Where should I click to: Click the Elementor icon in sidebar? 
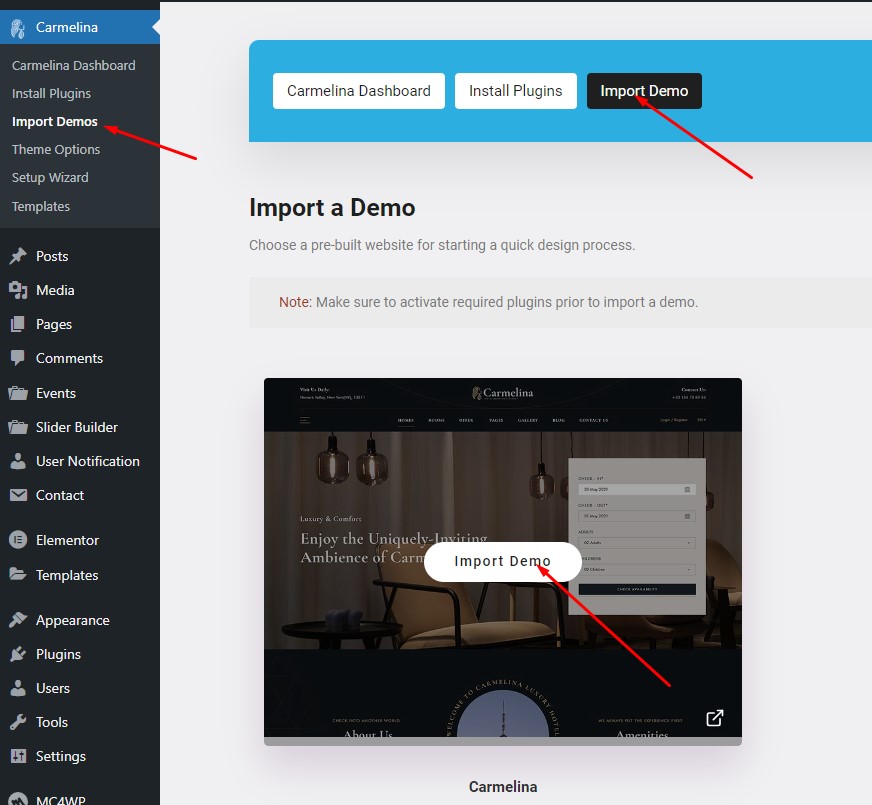[x=18, y=540]
